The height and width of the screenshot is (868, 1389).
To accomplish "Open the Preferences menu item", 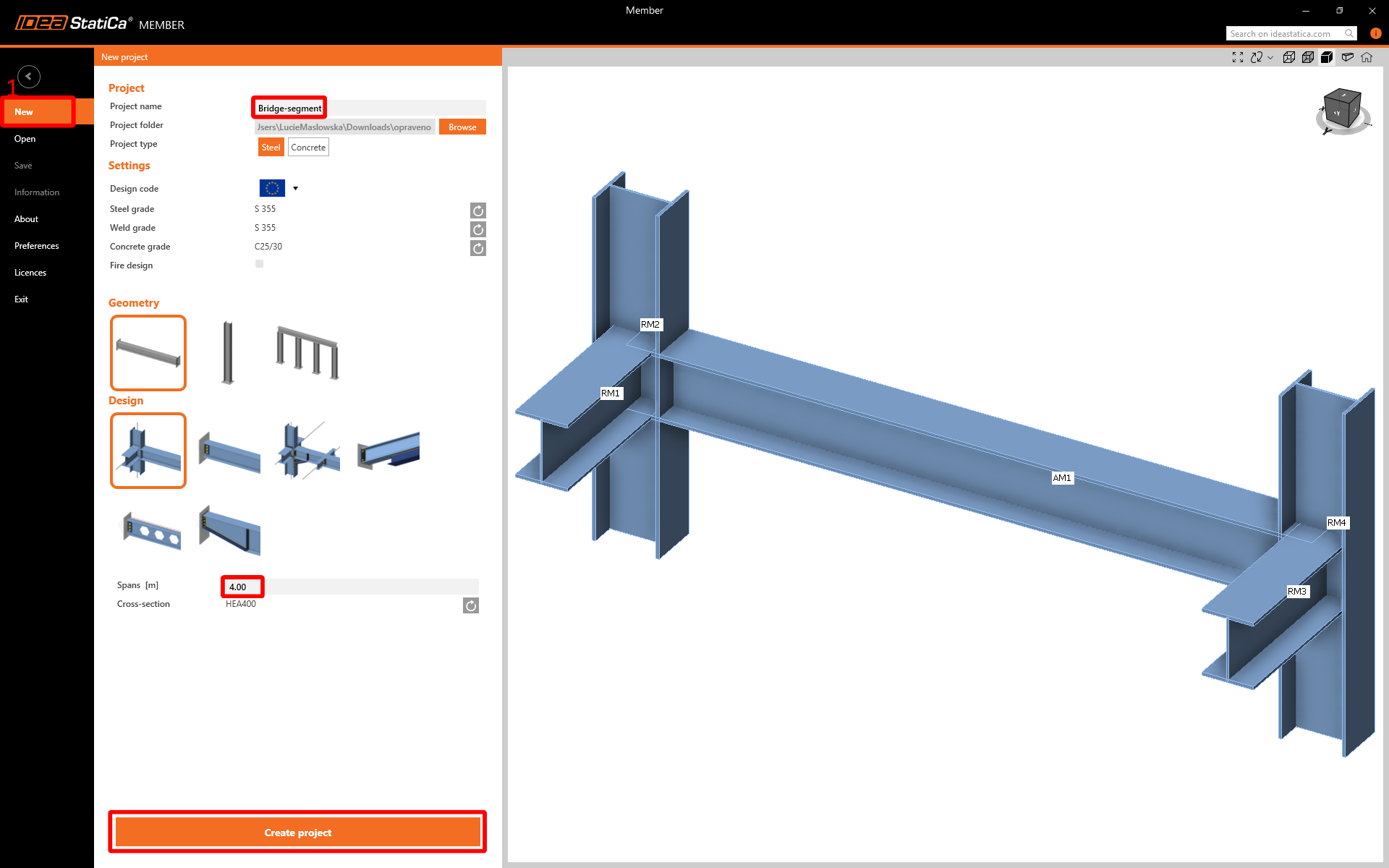I will pos(37,246).
